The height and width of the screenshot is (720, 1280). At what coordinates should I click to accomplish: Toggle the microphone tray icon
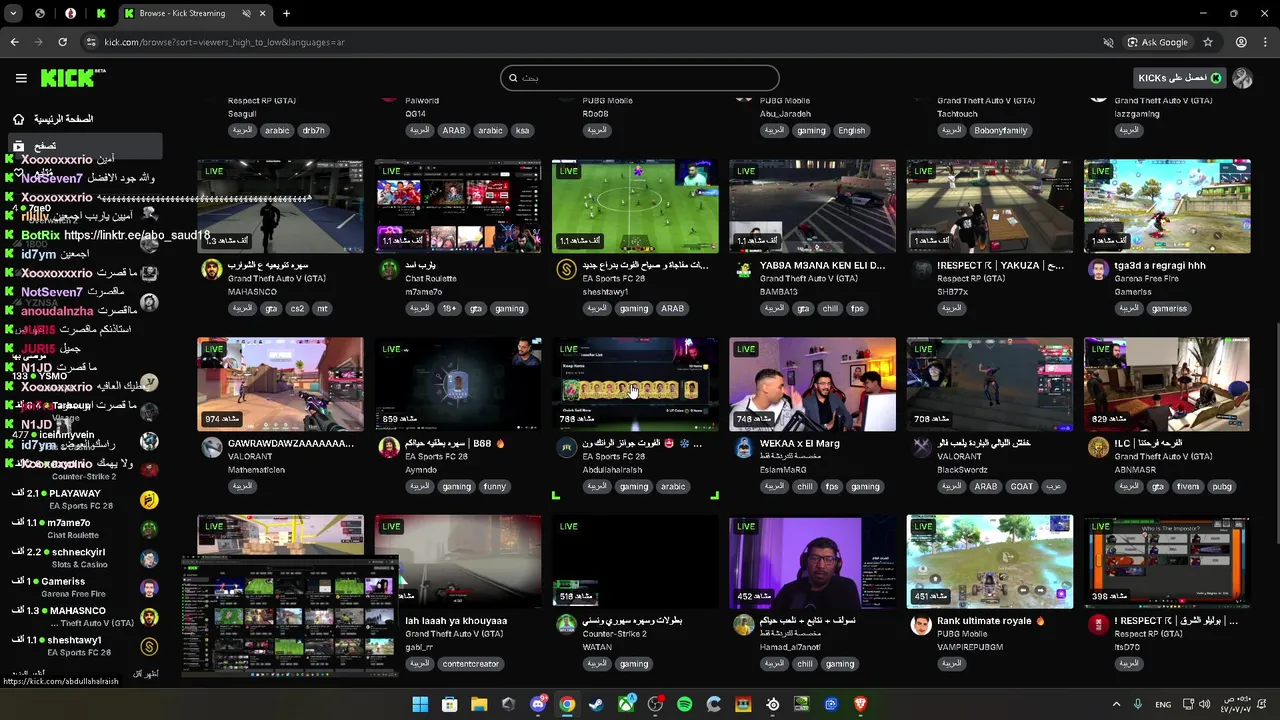pyautogui.click(x=1138, y=704)
